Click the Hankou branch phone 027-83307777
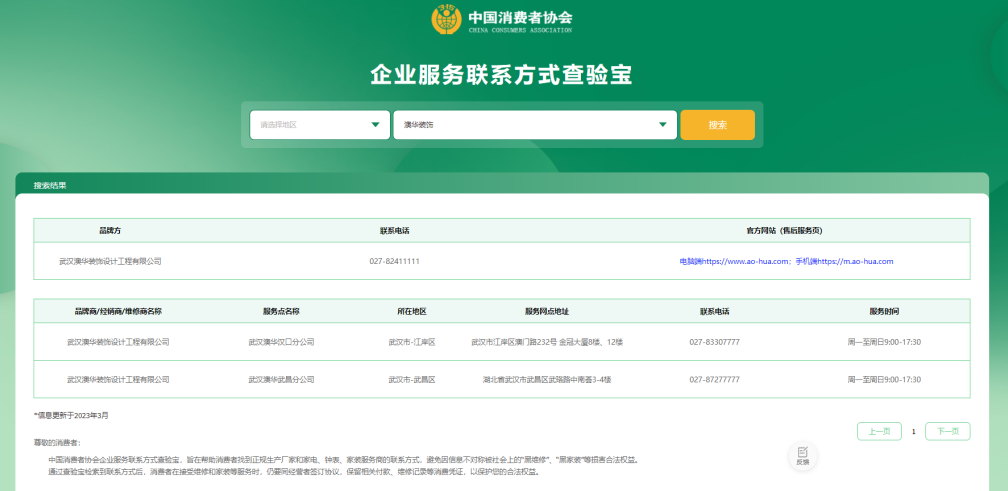The image size is (1008, 491). [714, 342]
